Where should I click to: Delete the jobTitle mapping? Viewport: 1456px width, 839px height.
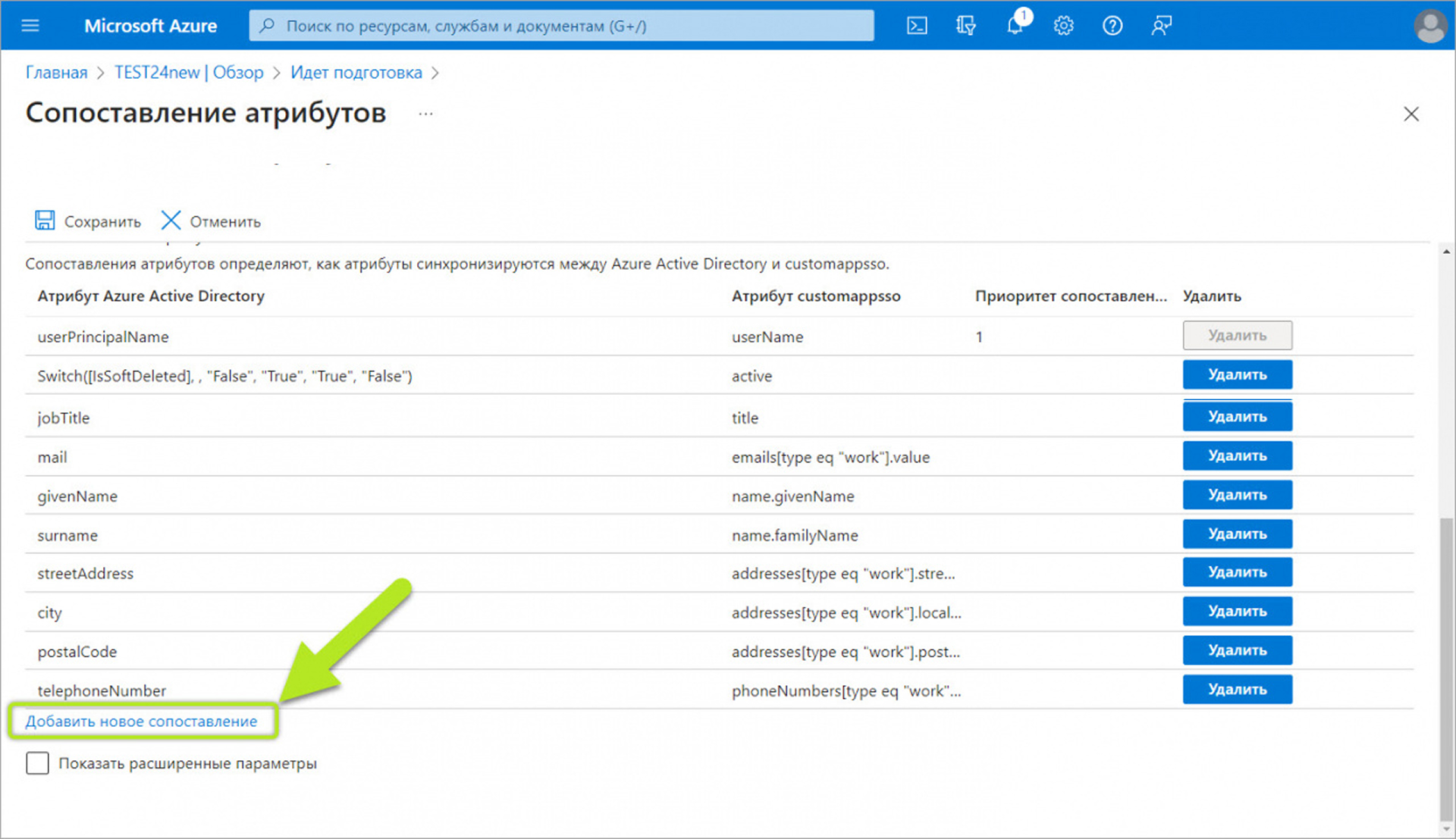coord(1237,416)
